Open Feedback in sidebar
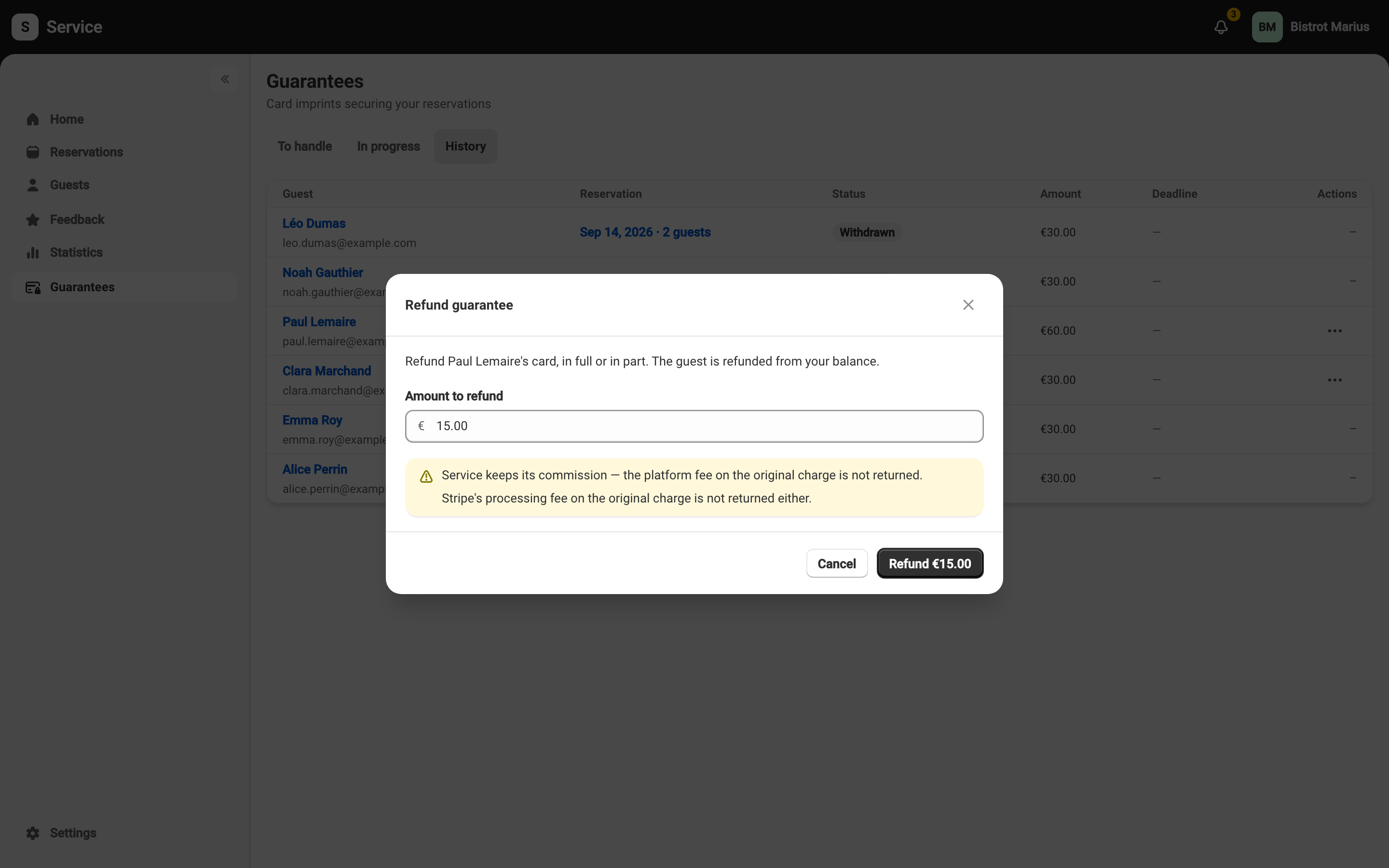 124,219
